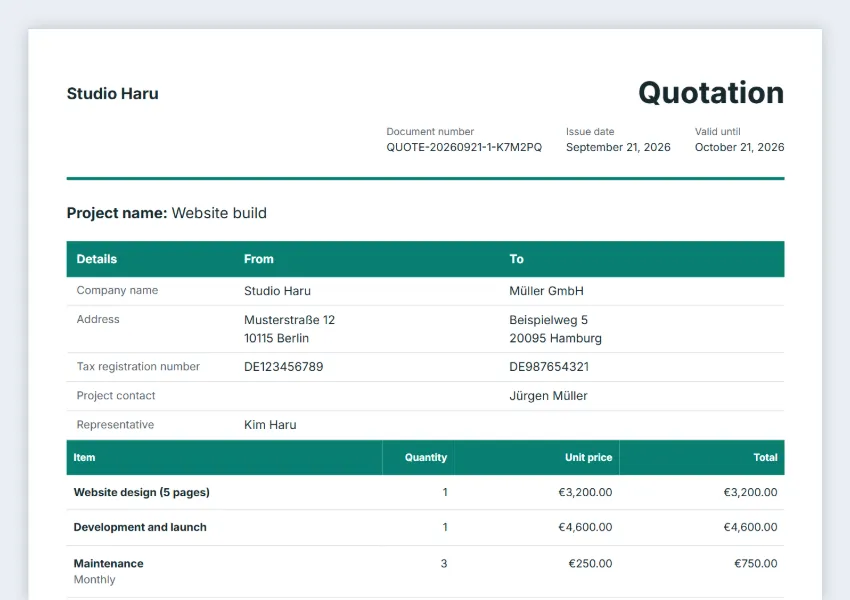The width and height of the screenshot is (850, 600).
Task: Select the "Document number" label
Action: (430, 132)
